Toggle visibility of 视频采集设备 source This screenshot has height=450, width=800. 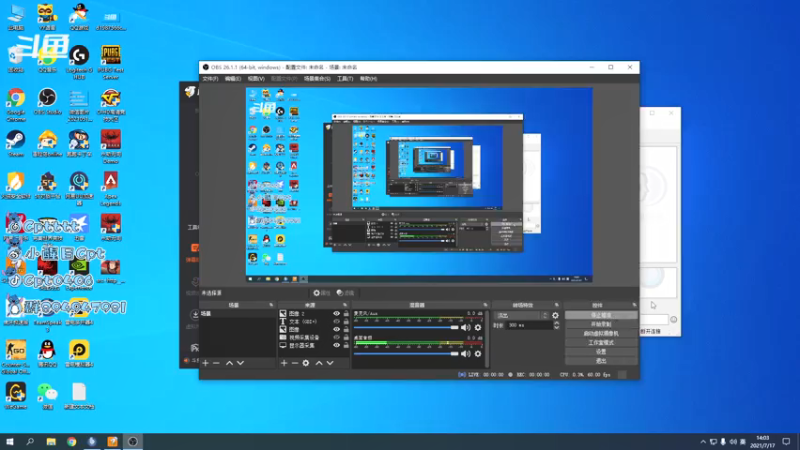(x=336, y=337)
